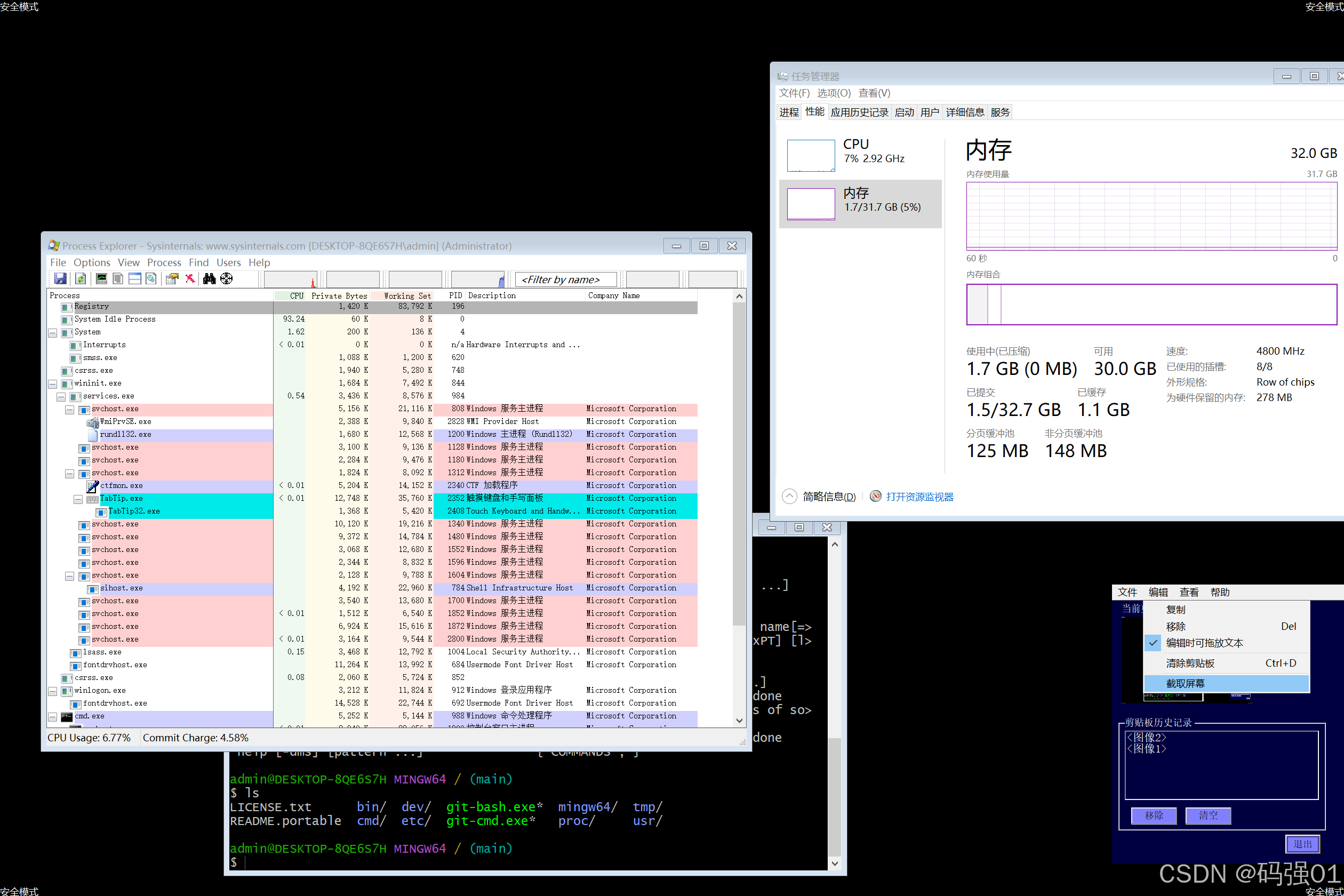Collapse the wininit.exe process branch
The image size is (1344, 896).
point(52,383)
